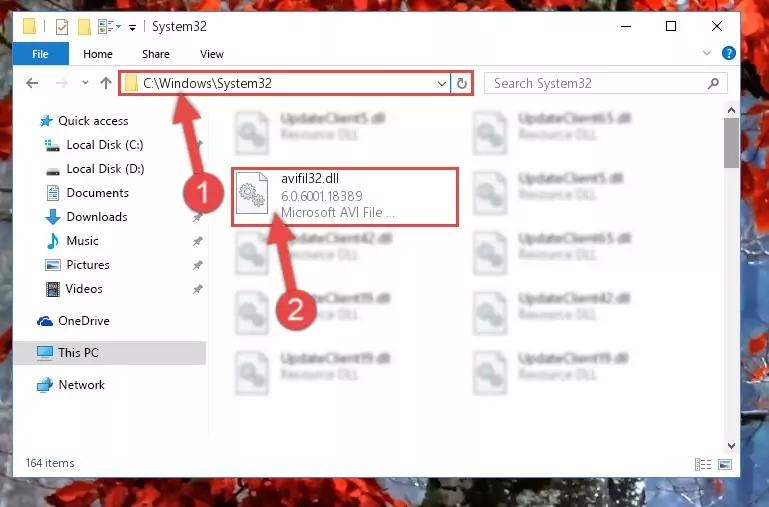Switch to the View ribbon tab
769x507 pixels.
click(x=212, y=54)
